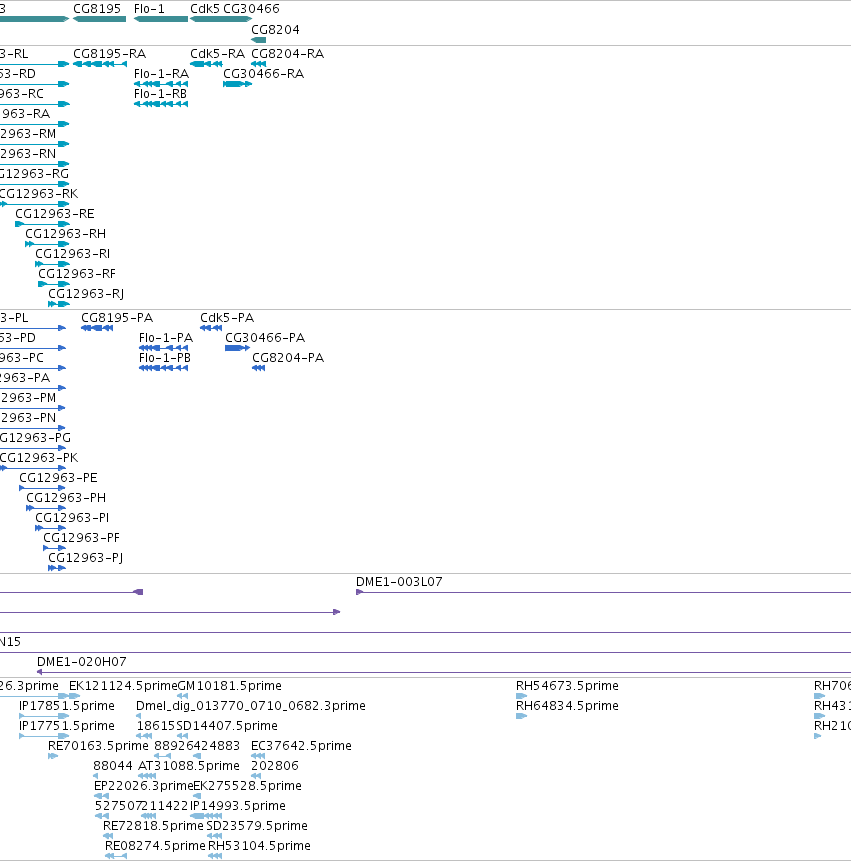Select protein CG12963-PI
Image resolution: width=851 pixels, height=861 pixels.
[x=51, y=528]
